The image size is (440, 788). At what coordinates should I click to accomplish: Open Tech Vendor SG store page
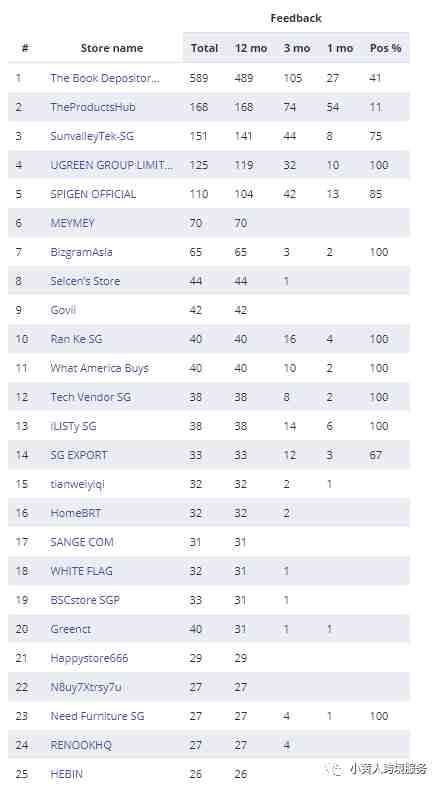click(x=90, y=397)
